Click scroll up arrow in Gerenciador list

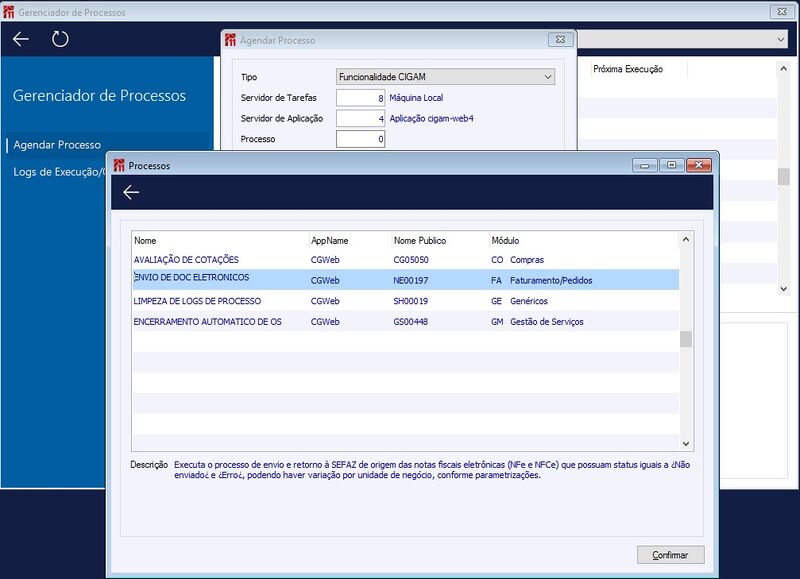pyautogui.click(x=784, y=68)
